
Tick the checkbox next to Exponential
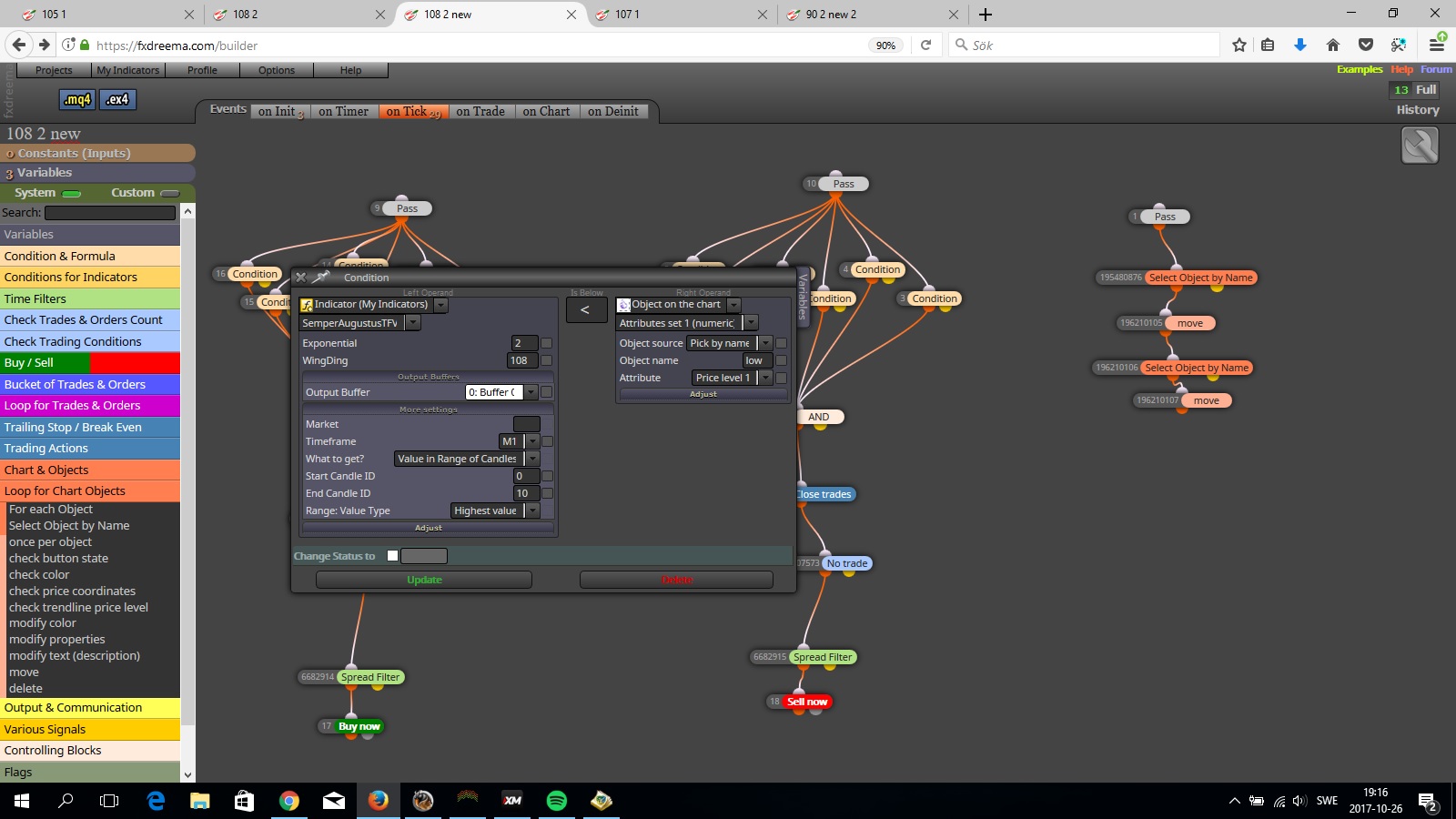pos(547,343)
